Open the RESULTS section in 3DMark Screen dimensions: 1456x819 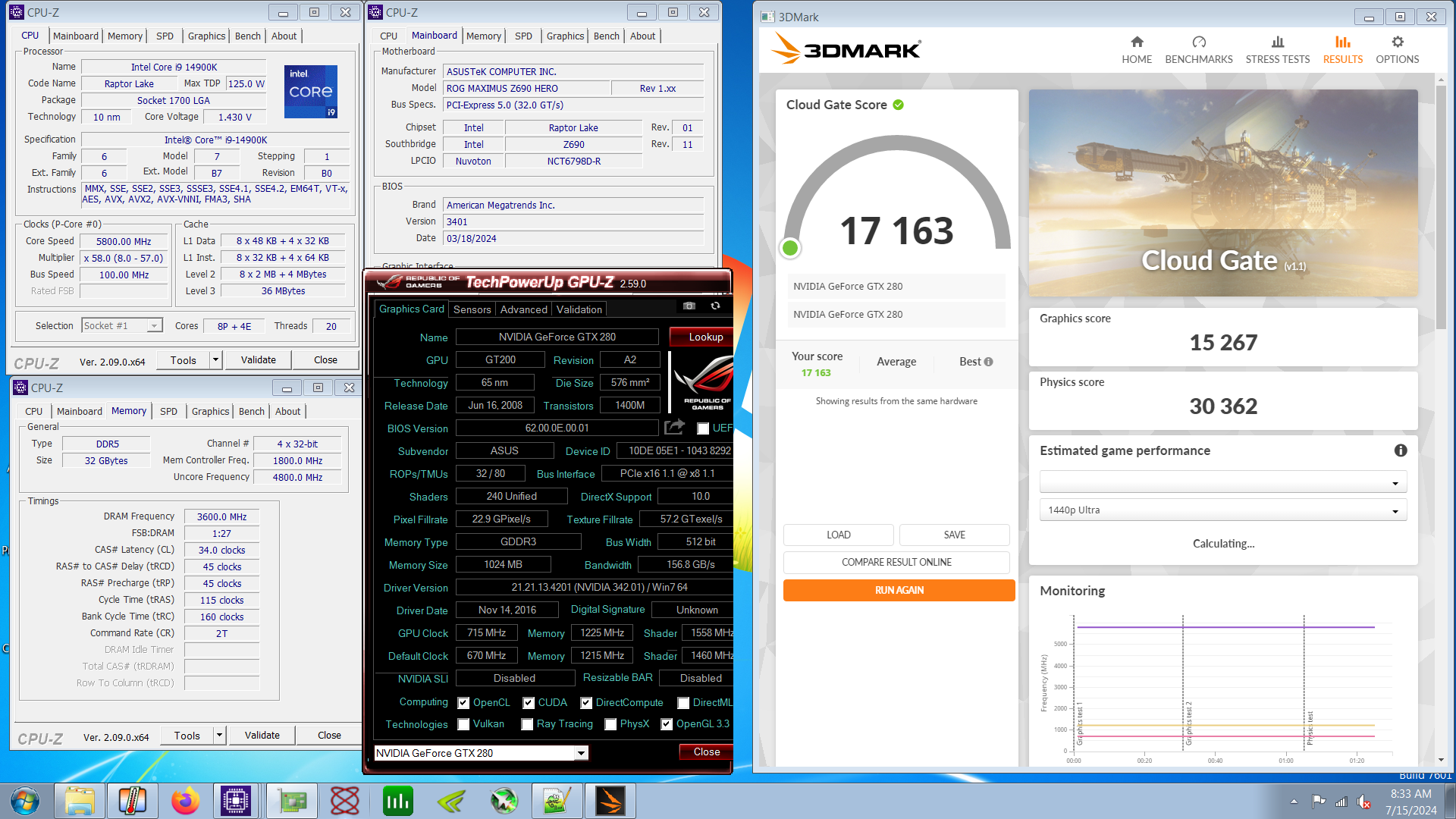coord(1342,50)
